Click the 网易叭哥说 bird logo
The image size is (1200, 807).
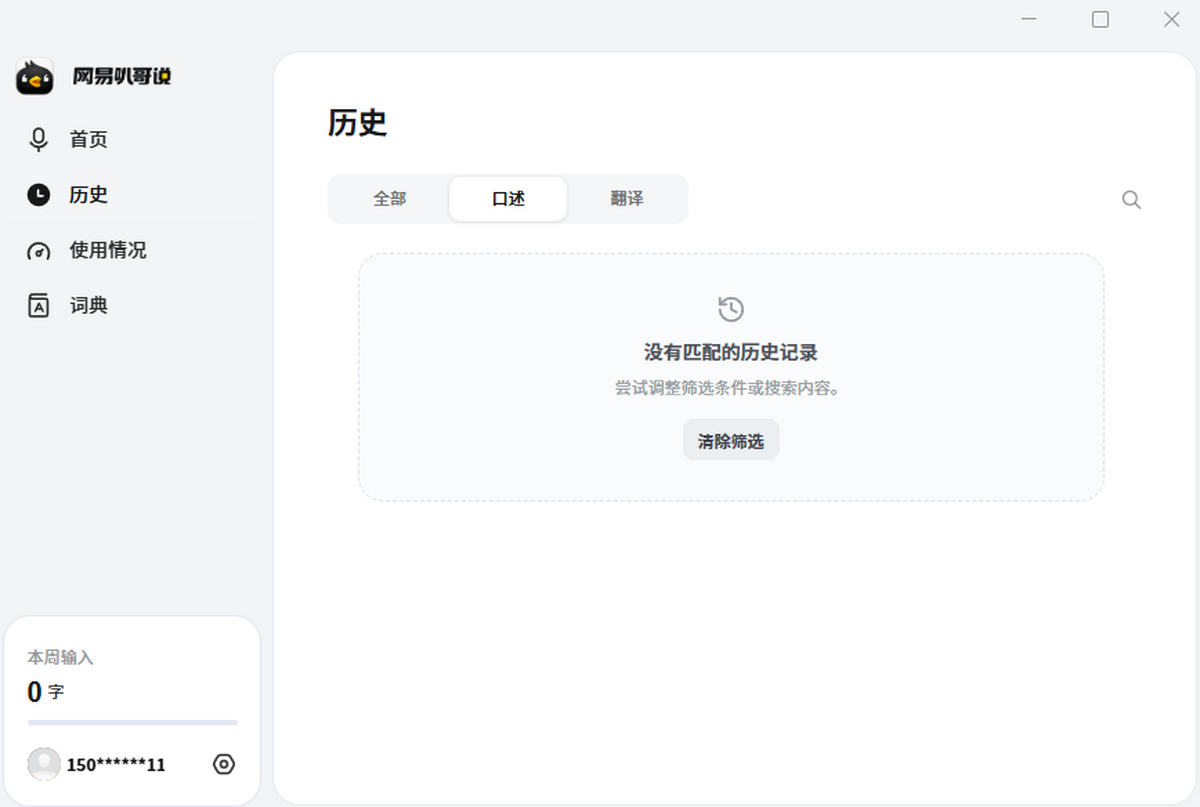click(35, 77)
